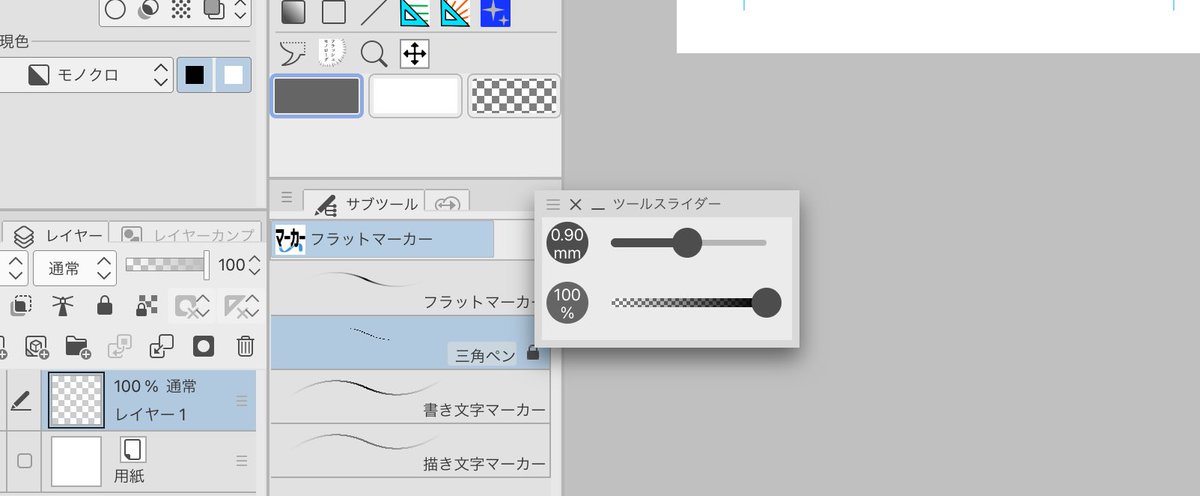Open the 通常 blending mode dropdown
1200x496 pixels.
[75, 266]
